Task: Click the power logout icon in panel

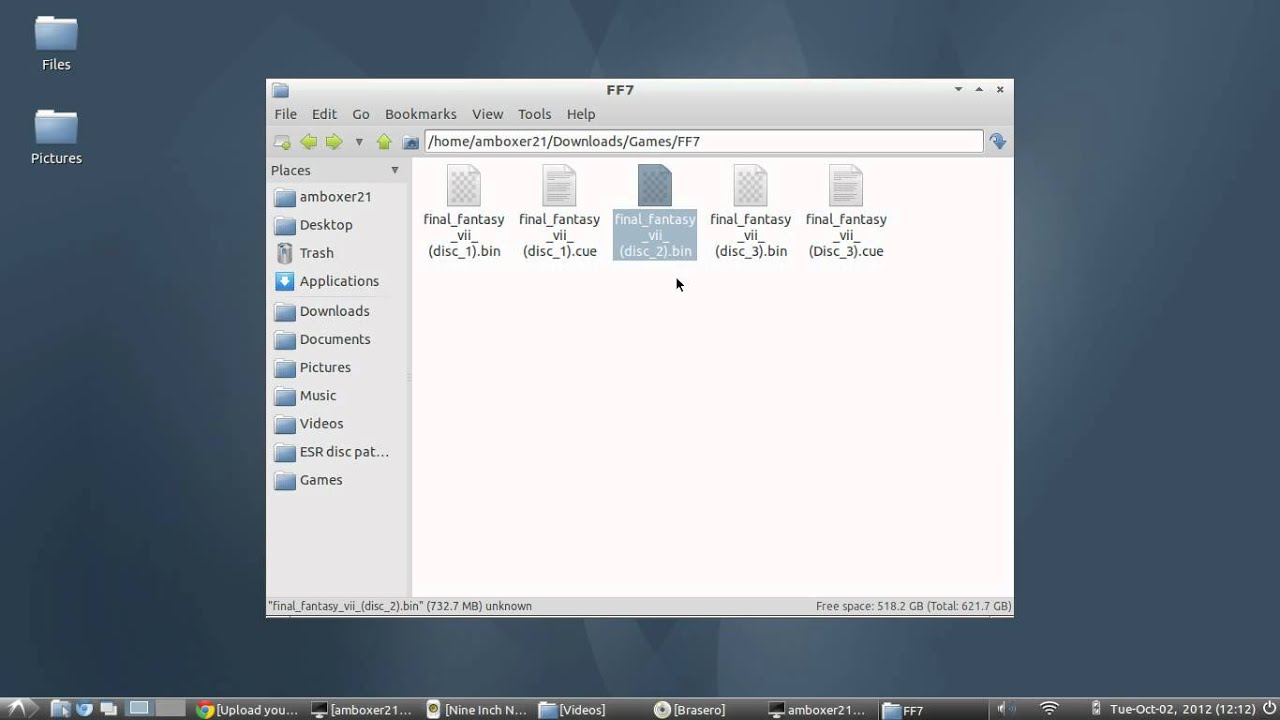Action: click(x=1270, y=709)
